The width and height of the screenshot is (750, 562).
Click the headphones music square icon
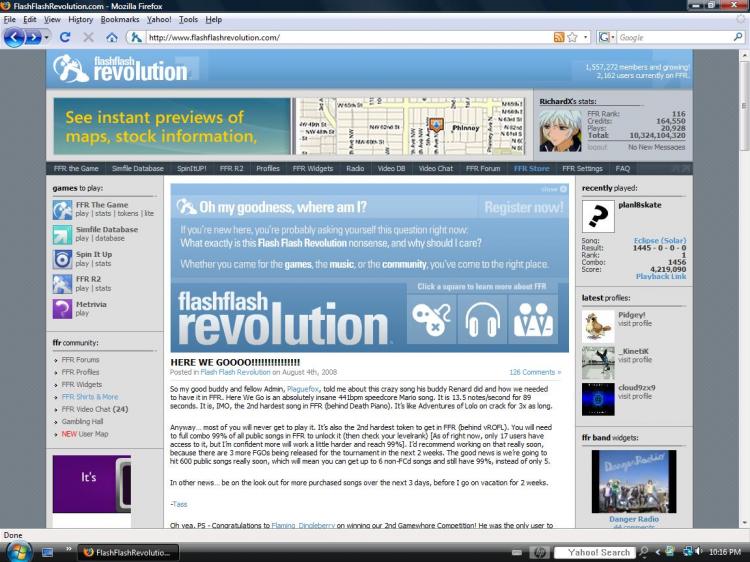point(482,319)
